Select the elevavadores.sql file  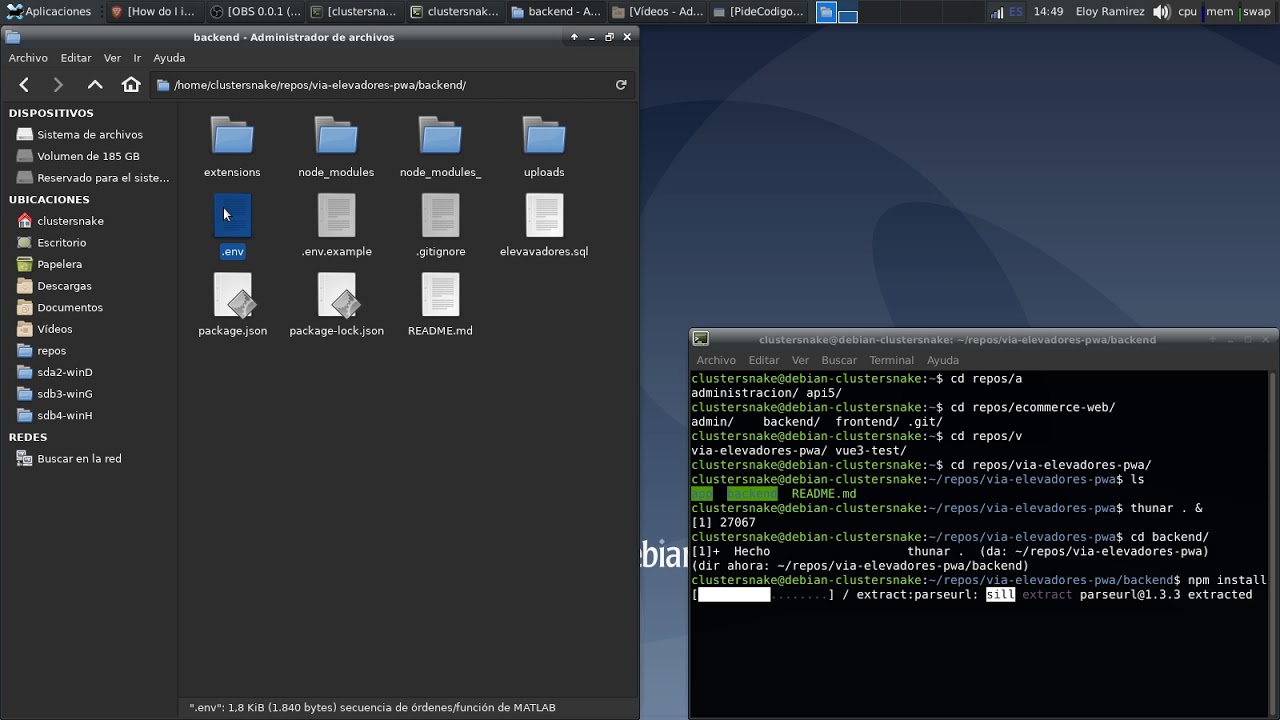544,225
